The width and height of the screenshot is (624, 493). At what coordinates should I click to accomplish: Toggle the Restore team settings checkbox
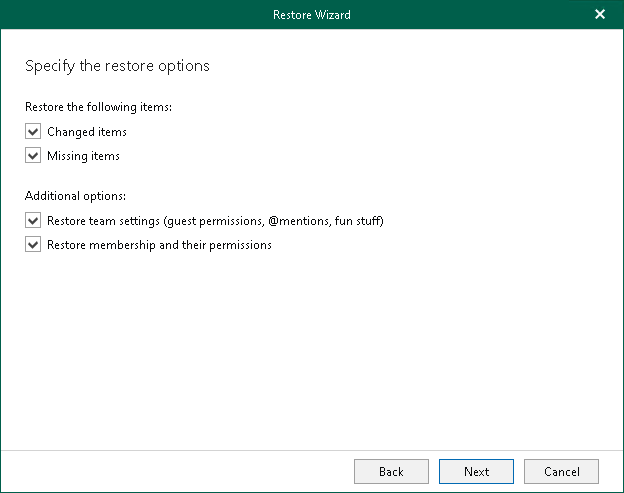coord(34,220)
